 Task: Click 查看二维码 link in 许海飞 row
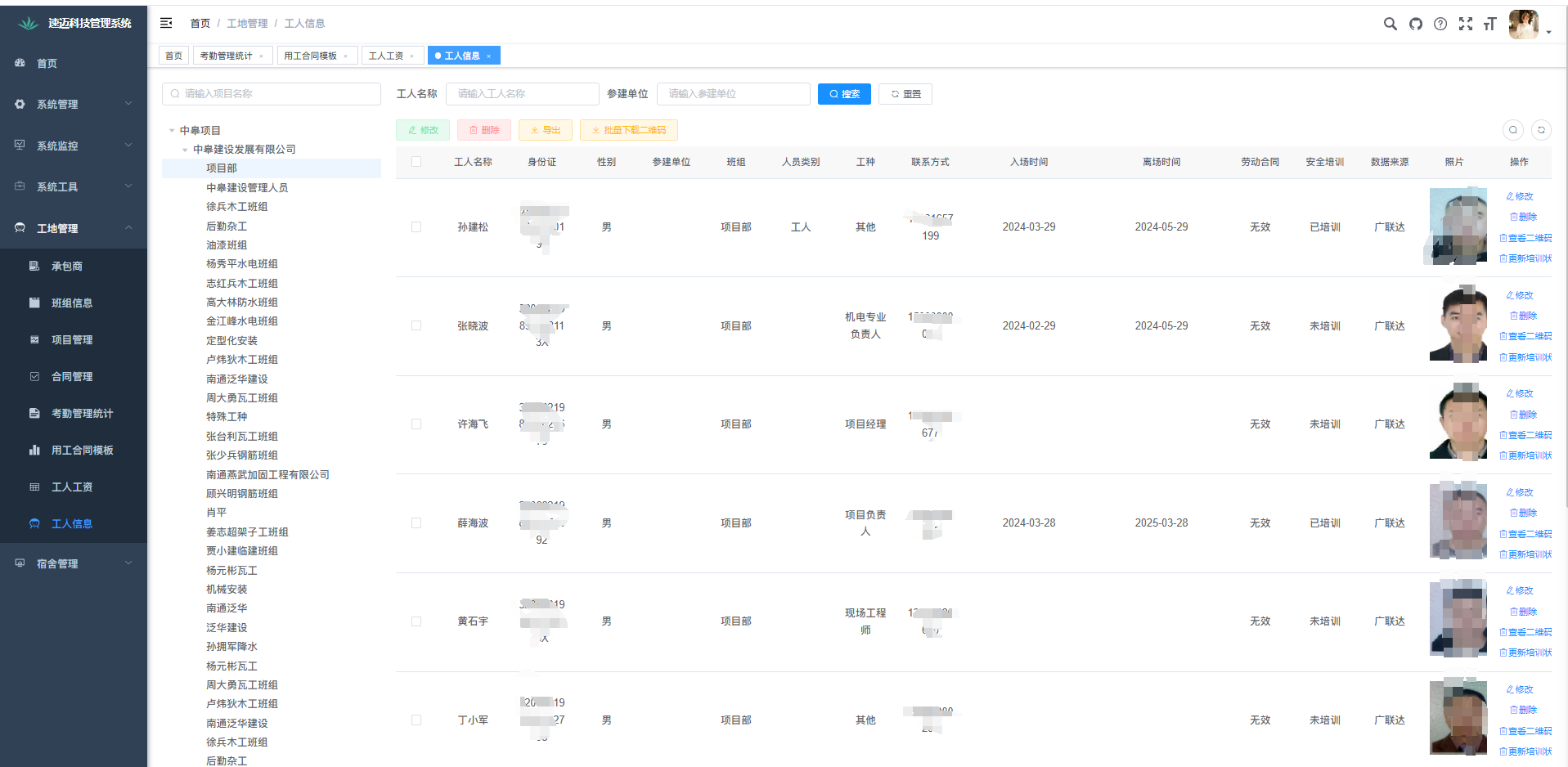click(1525, 435)
